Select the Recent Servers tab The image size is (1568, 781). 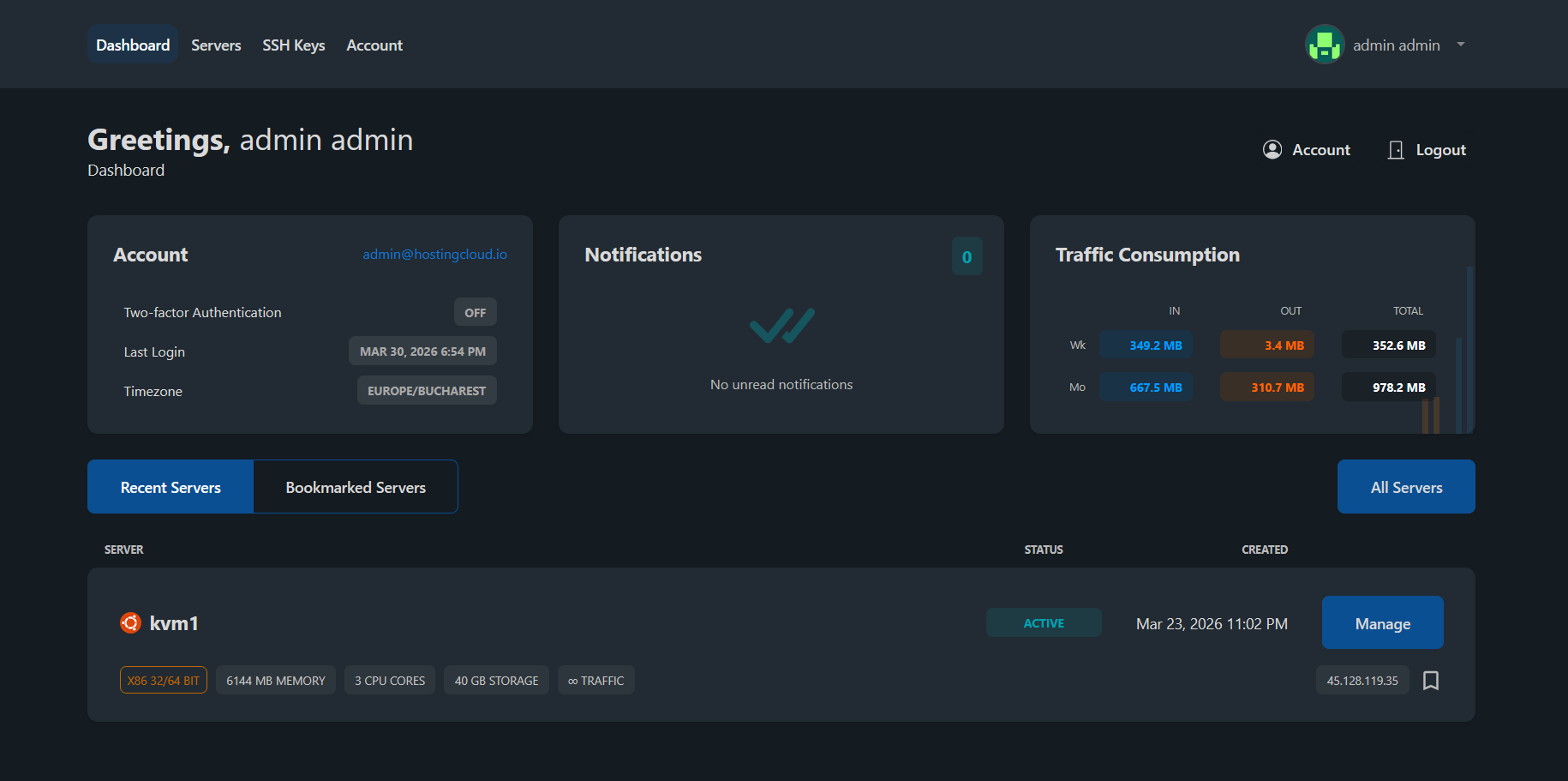[x=171, y=487]
